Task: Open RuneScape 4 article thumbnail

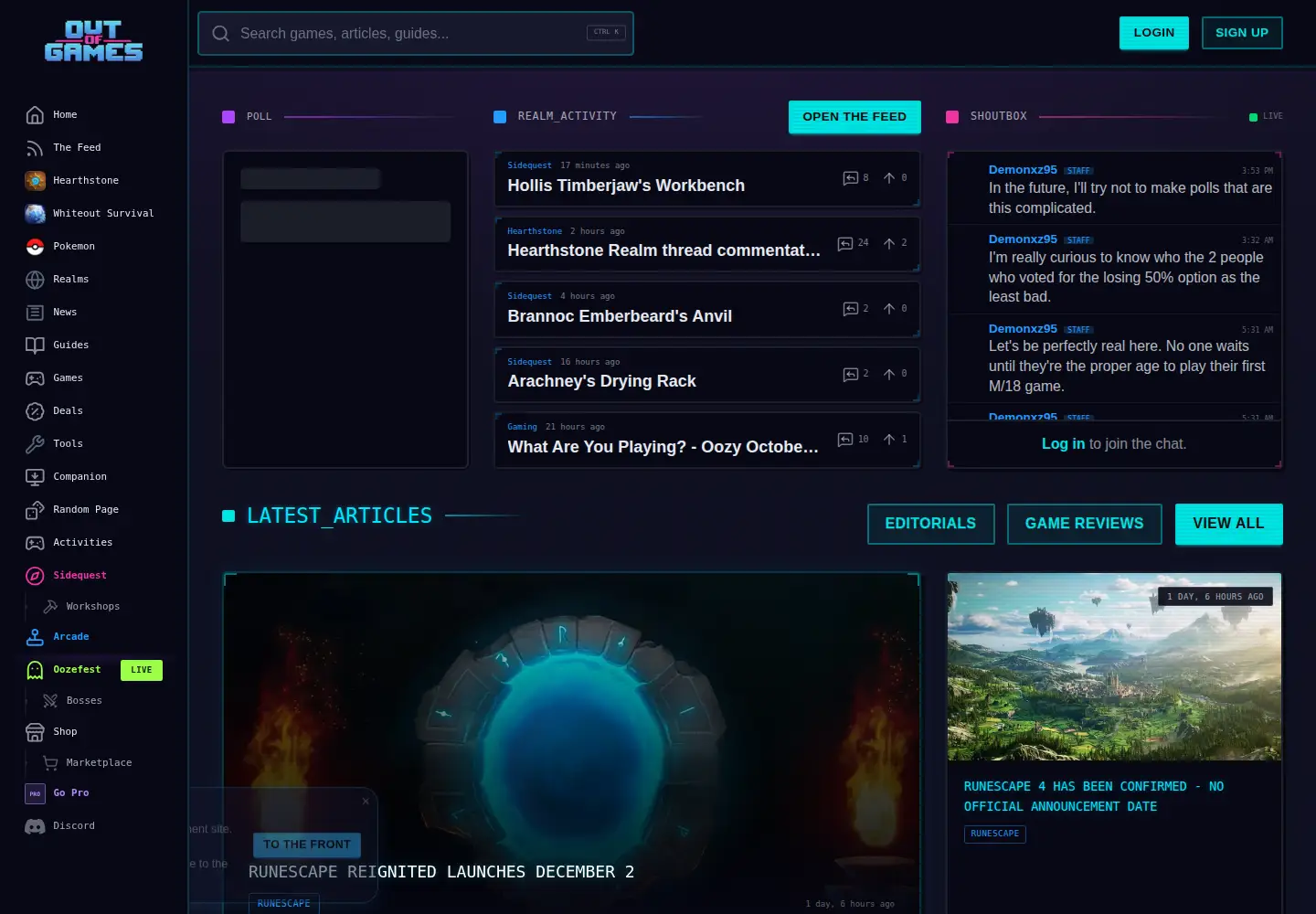Action: [x=1114, y=667]
